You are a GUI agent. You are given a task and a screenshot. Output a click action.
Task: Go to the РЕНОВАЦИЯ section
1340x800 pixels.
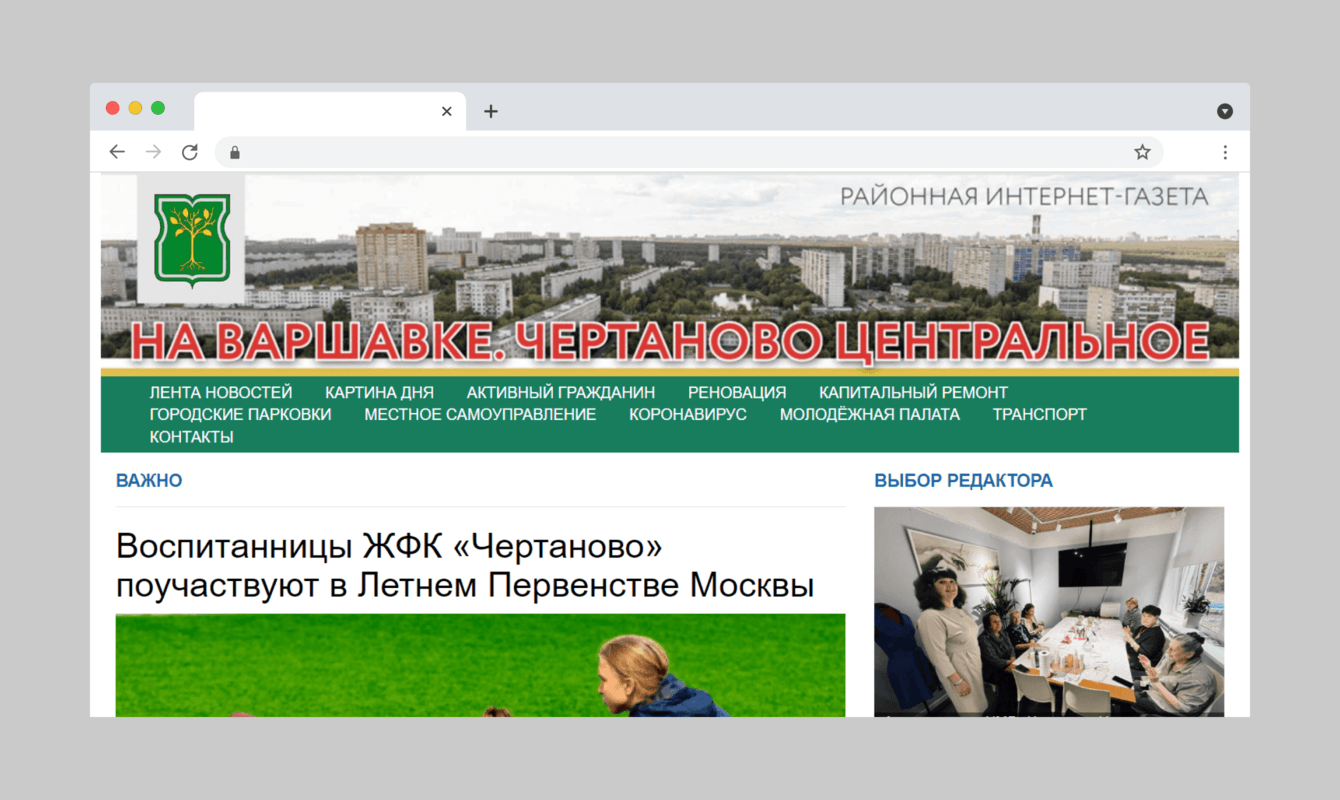pyautogui.click(x=737, y=392)
